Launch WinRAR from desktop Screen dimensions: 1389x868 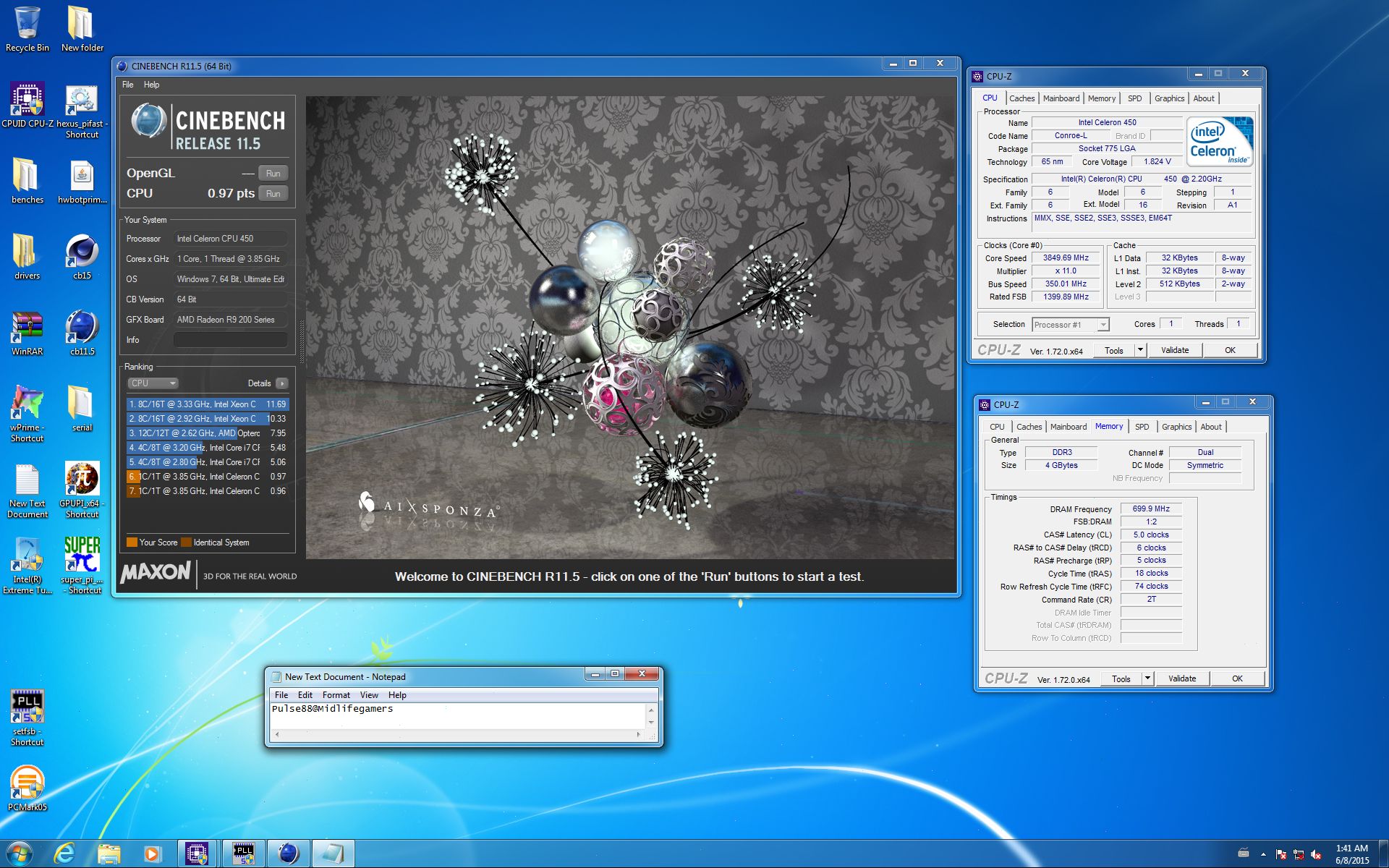pos(27,333)
